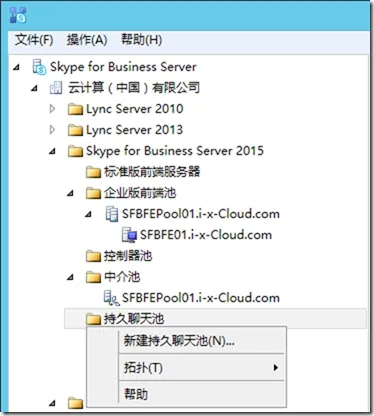Screen dimensions: 374x416
Task: Open the 帮助(H) menu
Action: tap(141, 40)
